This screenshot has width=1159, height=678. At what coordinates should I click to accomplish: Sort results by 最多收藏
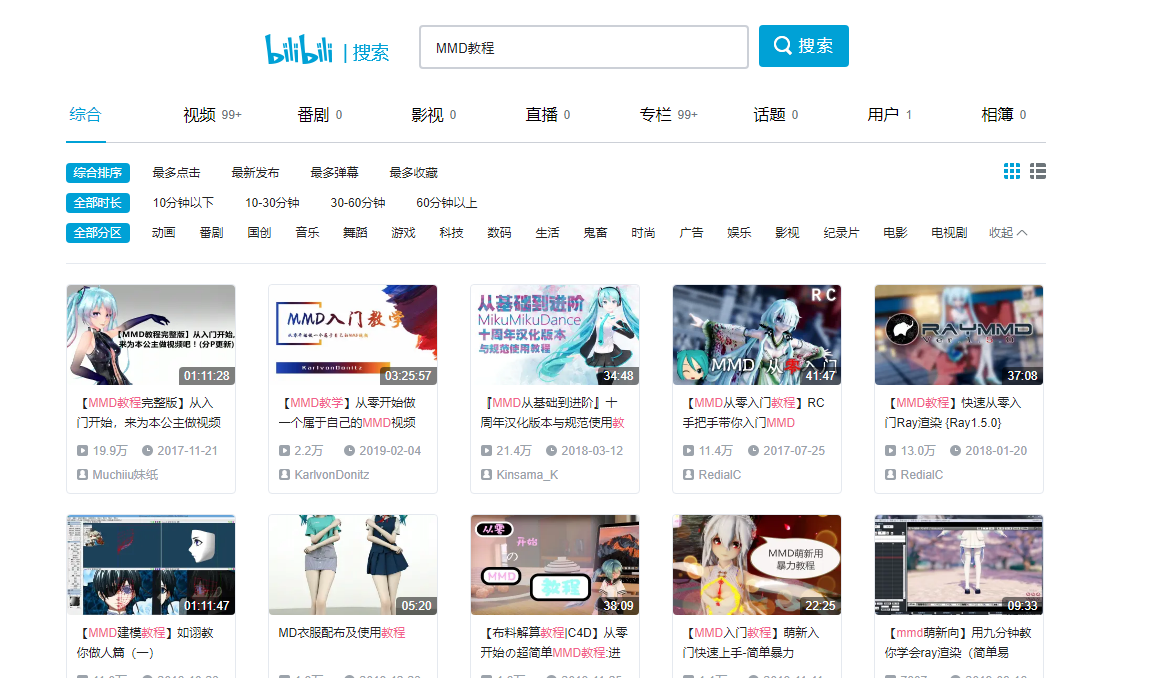[413, 173]
